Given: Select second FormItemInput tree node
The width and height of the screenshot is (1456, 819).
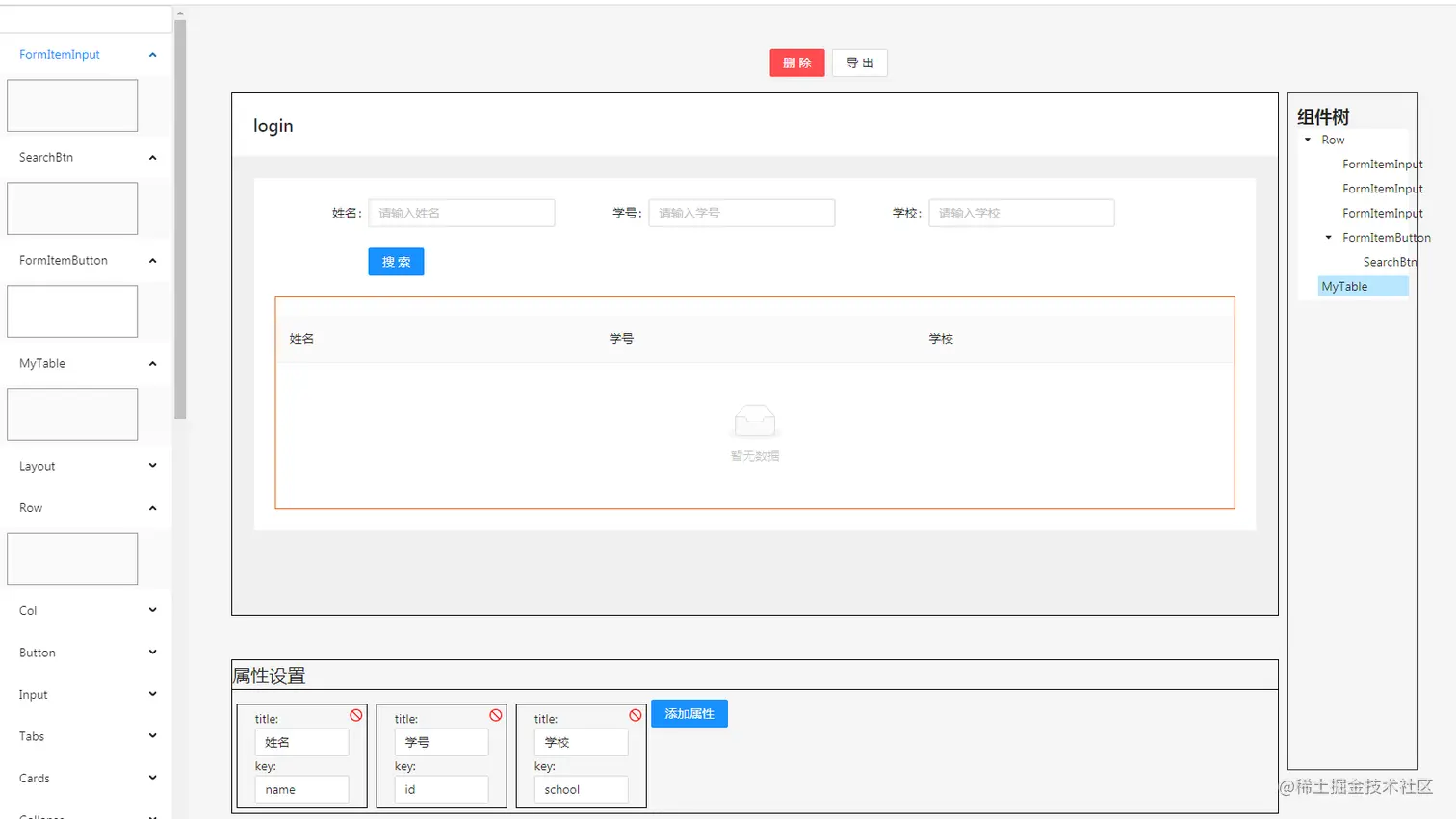Looking at the screenshot, I should click(1382, 189).
